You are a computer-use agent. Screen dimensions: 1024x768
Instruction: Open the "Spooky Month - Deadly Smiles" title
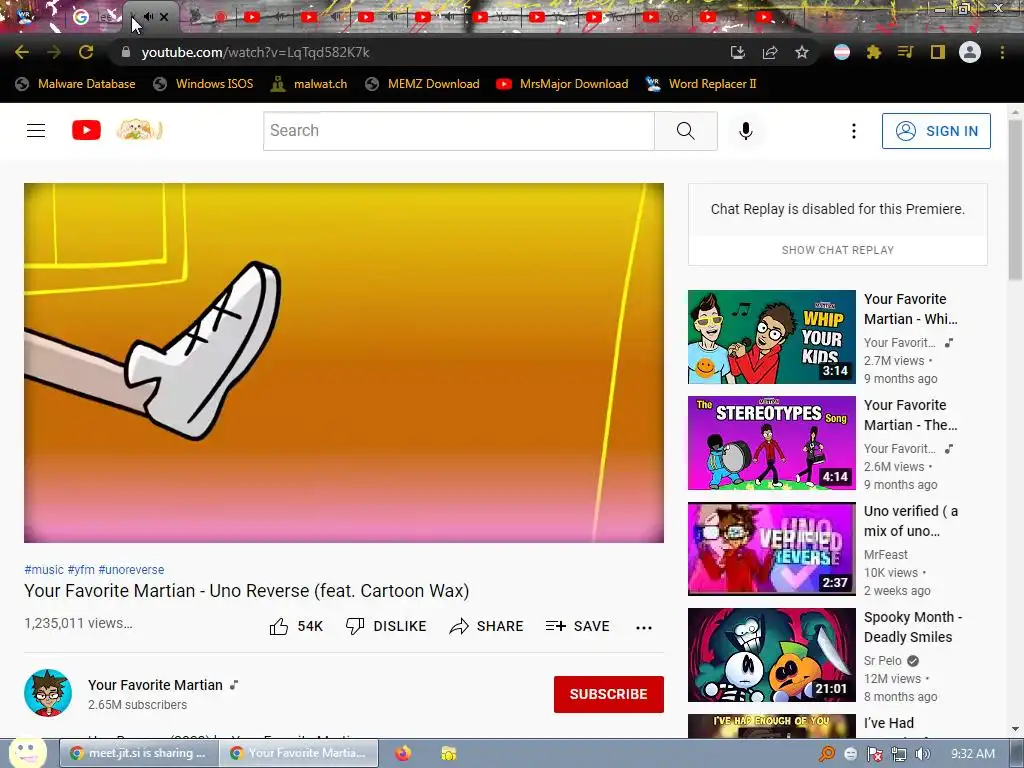click(x=912, y=627)
